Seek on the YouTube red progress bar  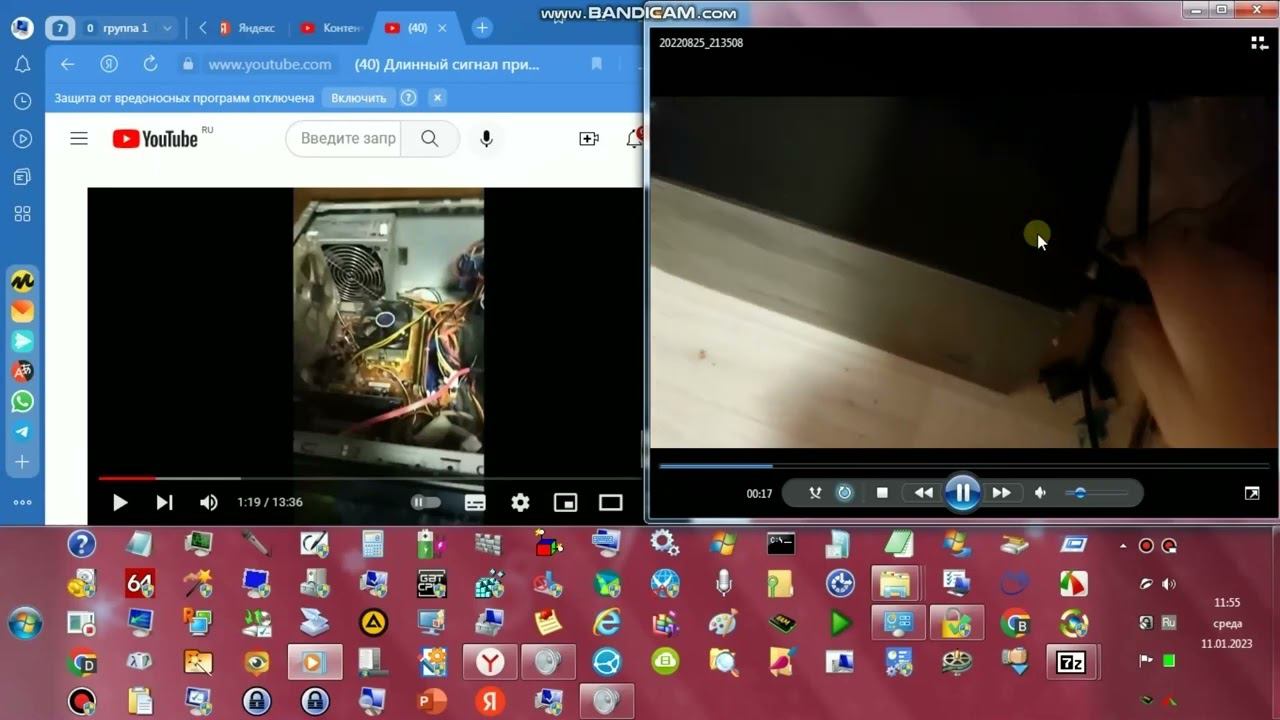tap(369, 479)
